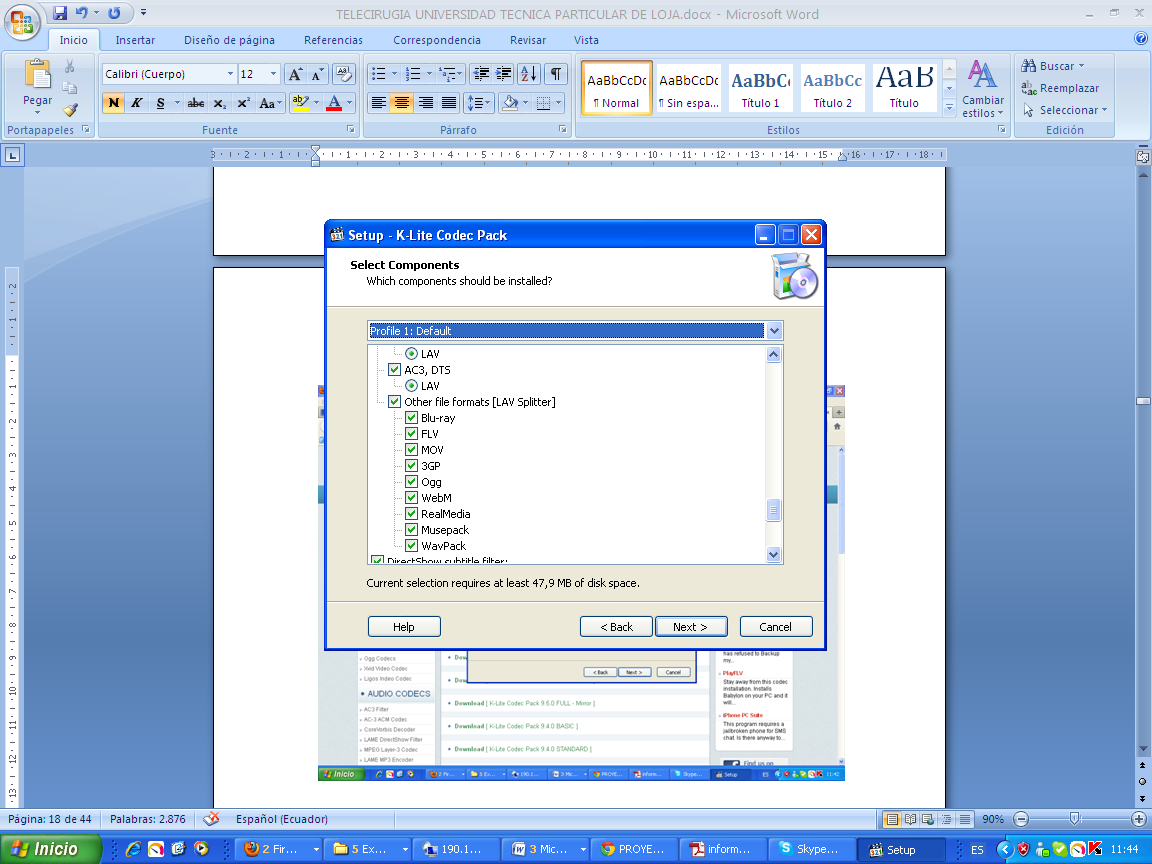Screen dimensions: 1152x864
Task: Open the Diseño de página tab
Action: [229, 40]
